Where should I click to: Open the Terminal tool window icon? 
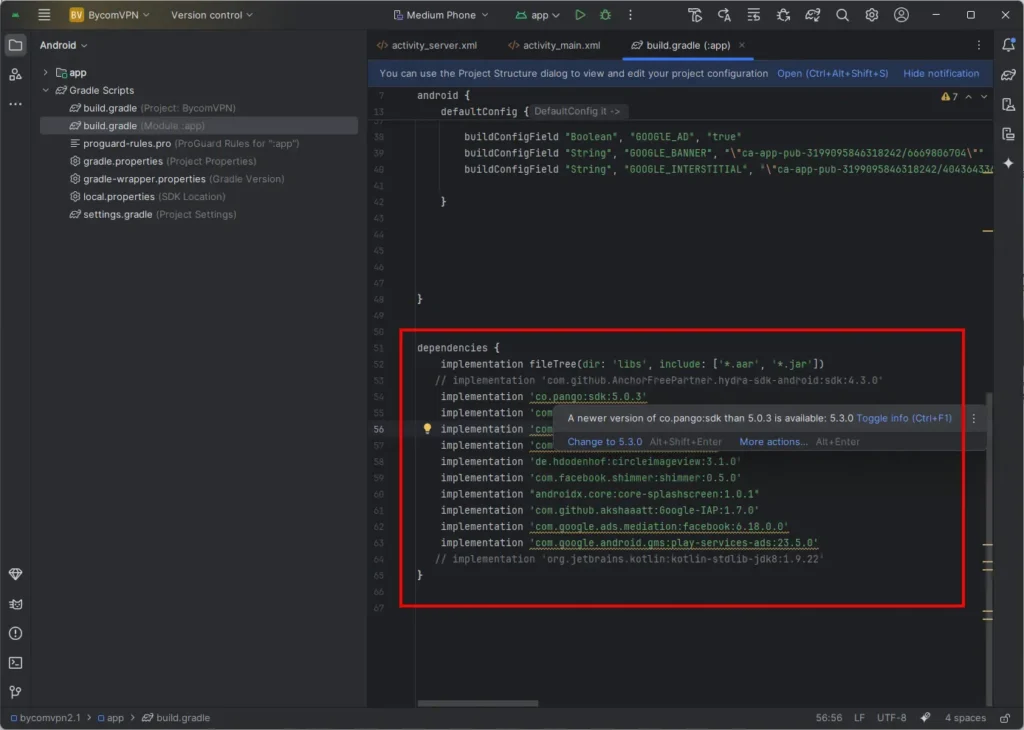(15, 663)
